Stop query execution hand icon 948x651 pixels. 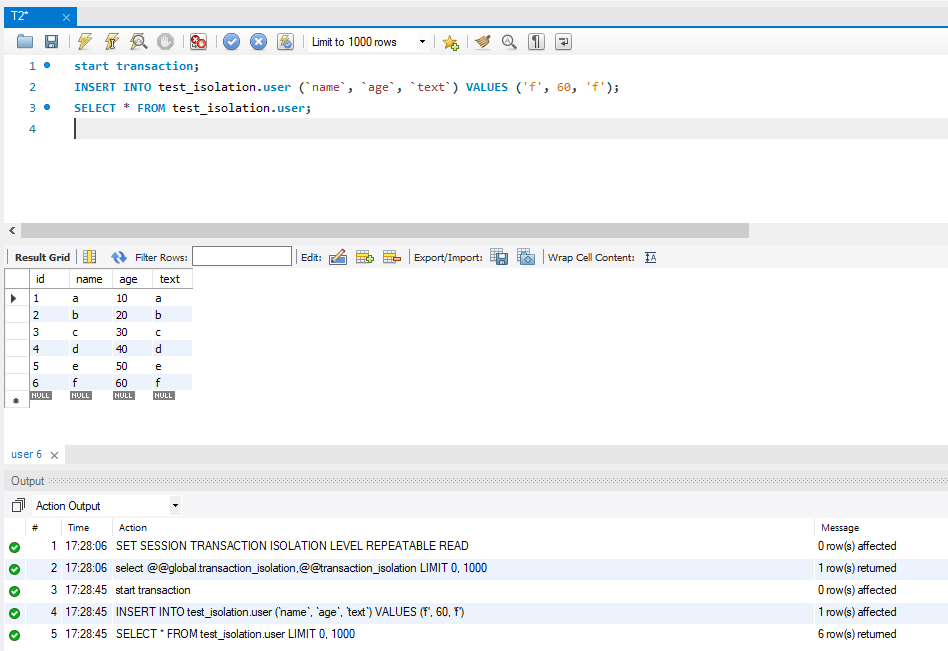click(x=165, y=42)
